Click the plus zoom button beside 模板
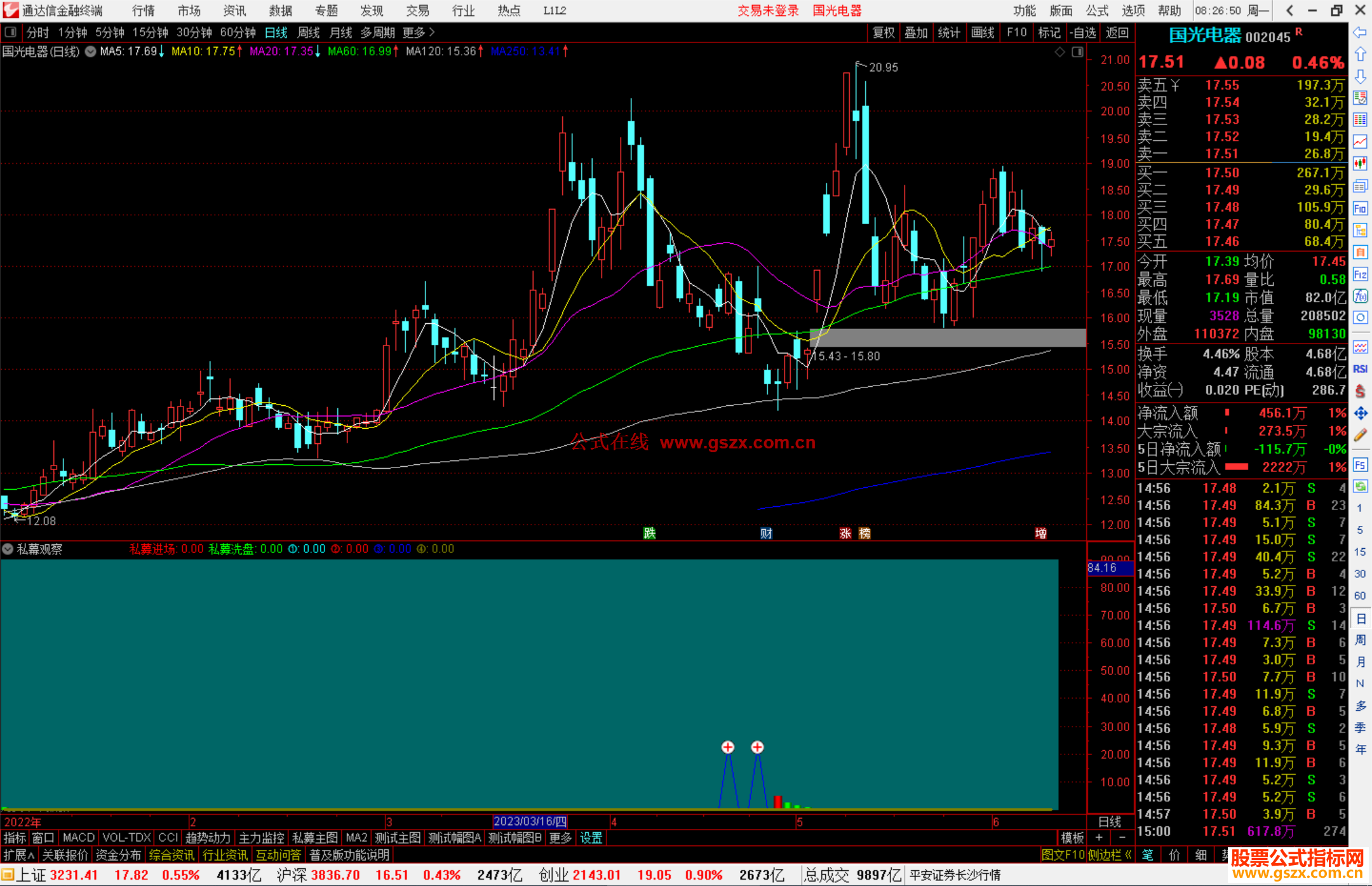The image size is (1372, 886). pos(1099,838)
